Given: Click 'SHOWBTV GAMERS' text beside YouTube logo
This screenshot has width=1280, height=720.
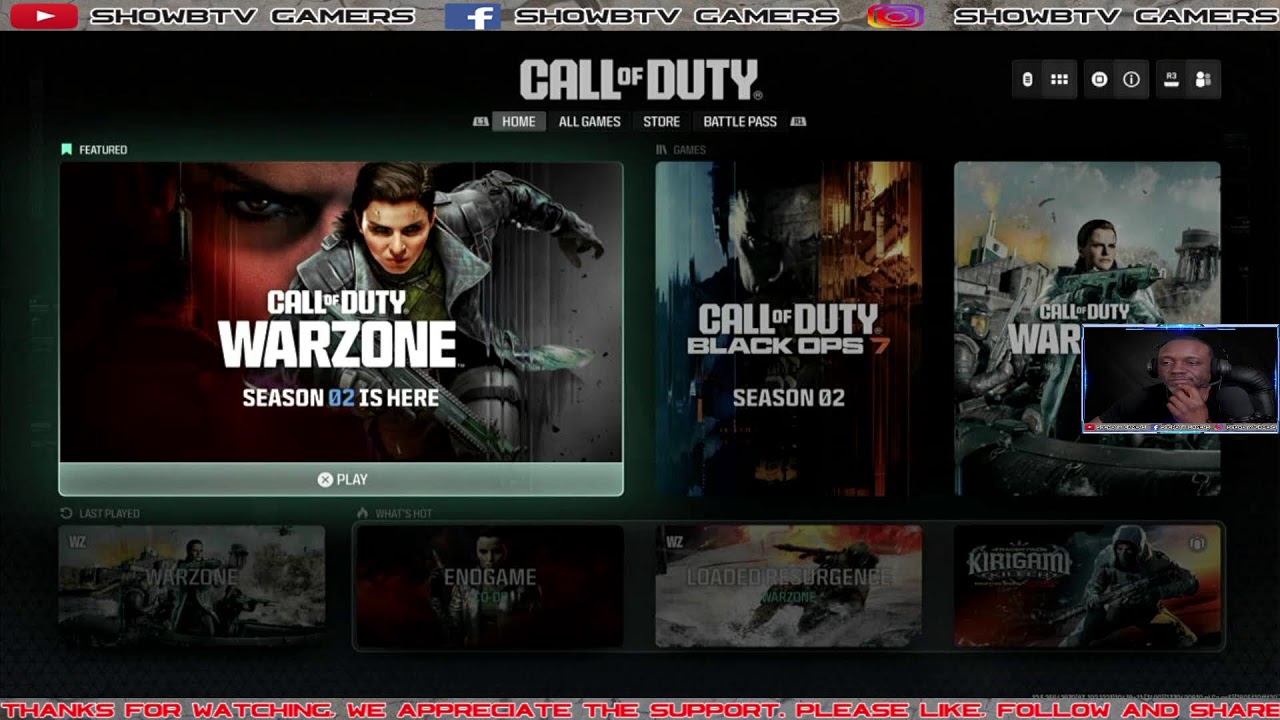Looking at the screenshot, I should pyautogui.click(x=252, y=16).
